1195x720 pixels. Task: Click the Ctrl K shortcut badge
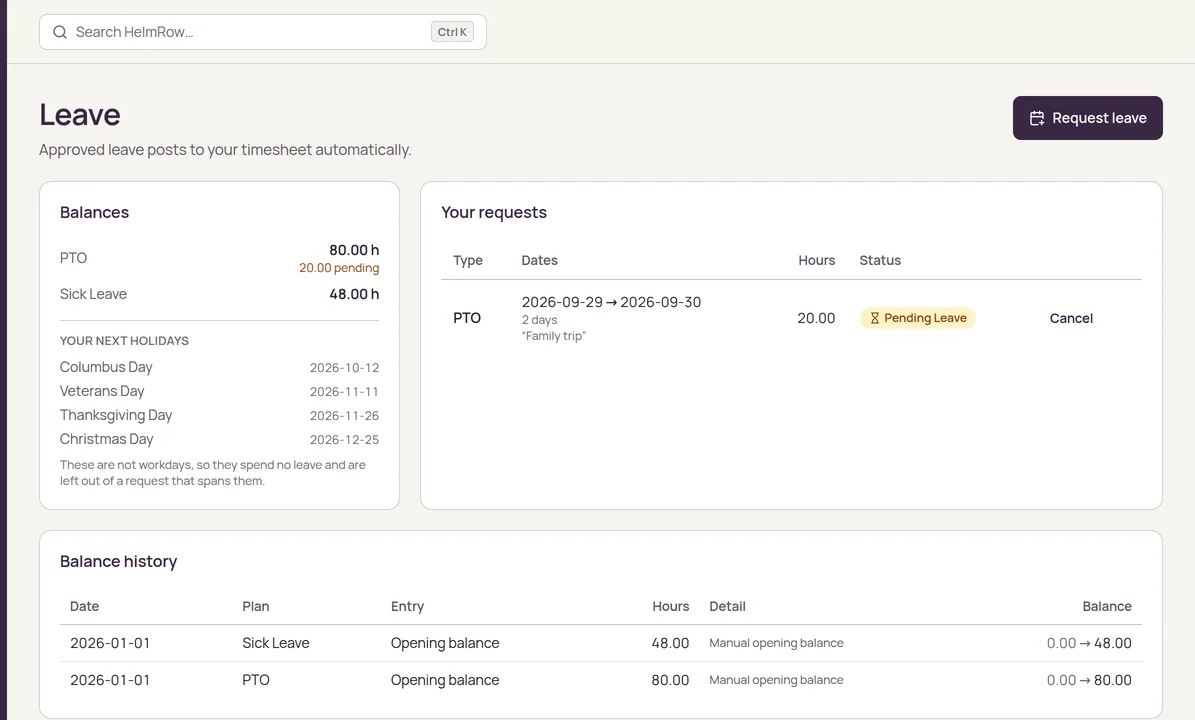click(x=452, y=32)
